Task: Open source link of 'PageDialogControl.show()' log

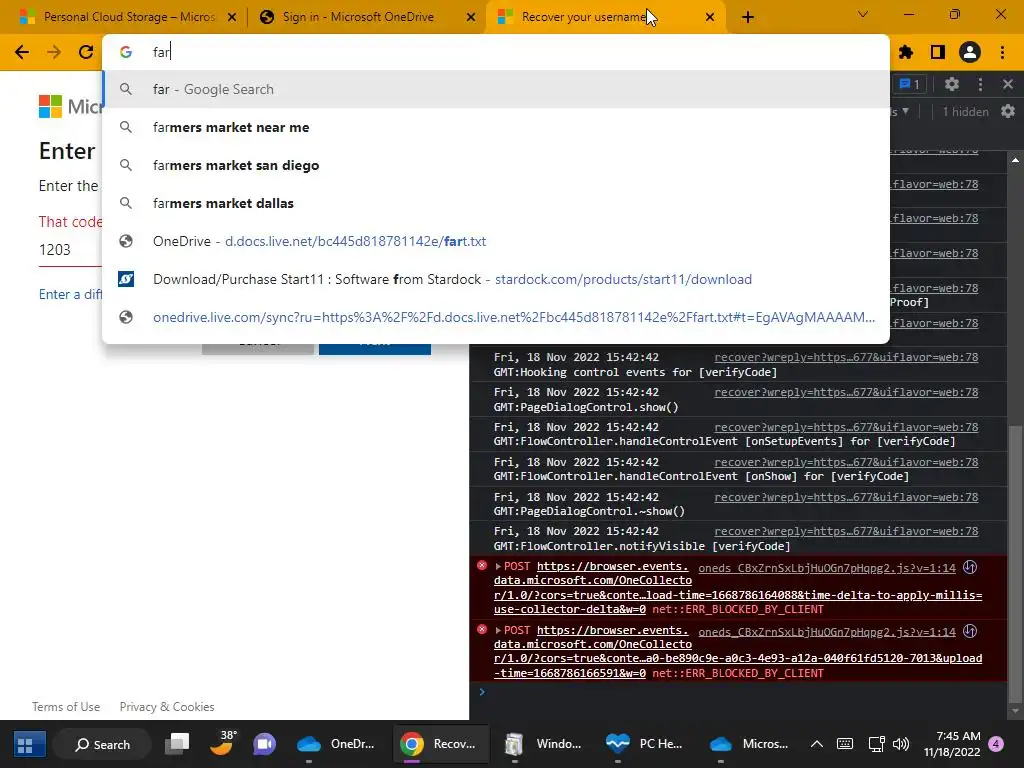Action: (846, 392)
